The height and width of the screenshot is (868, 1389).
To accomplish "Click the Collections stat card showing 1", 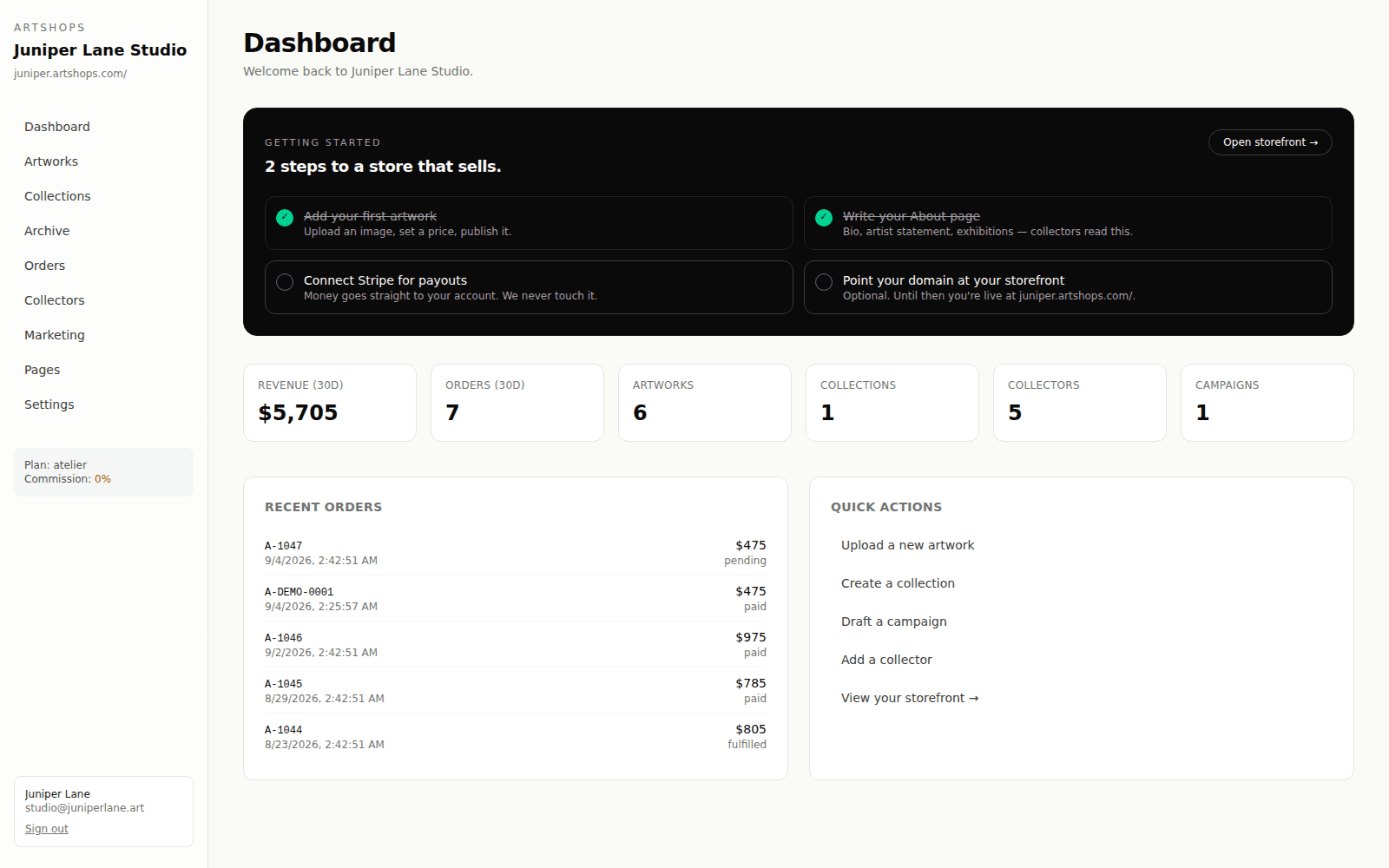I will click(x=892, y=403).
